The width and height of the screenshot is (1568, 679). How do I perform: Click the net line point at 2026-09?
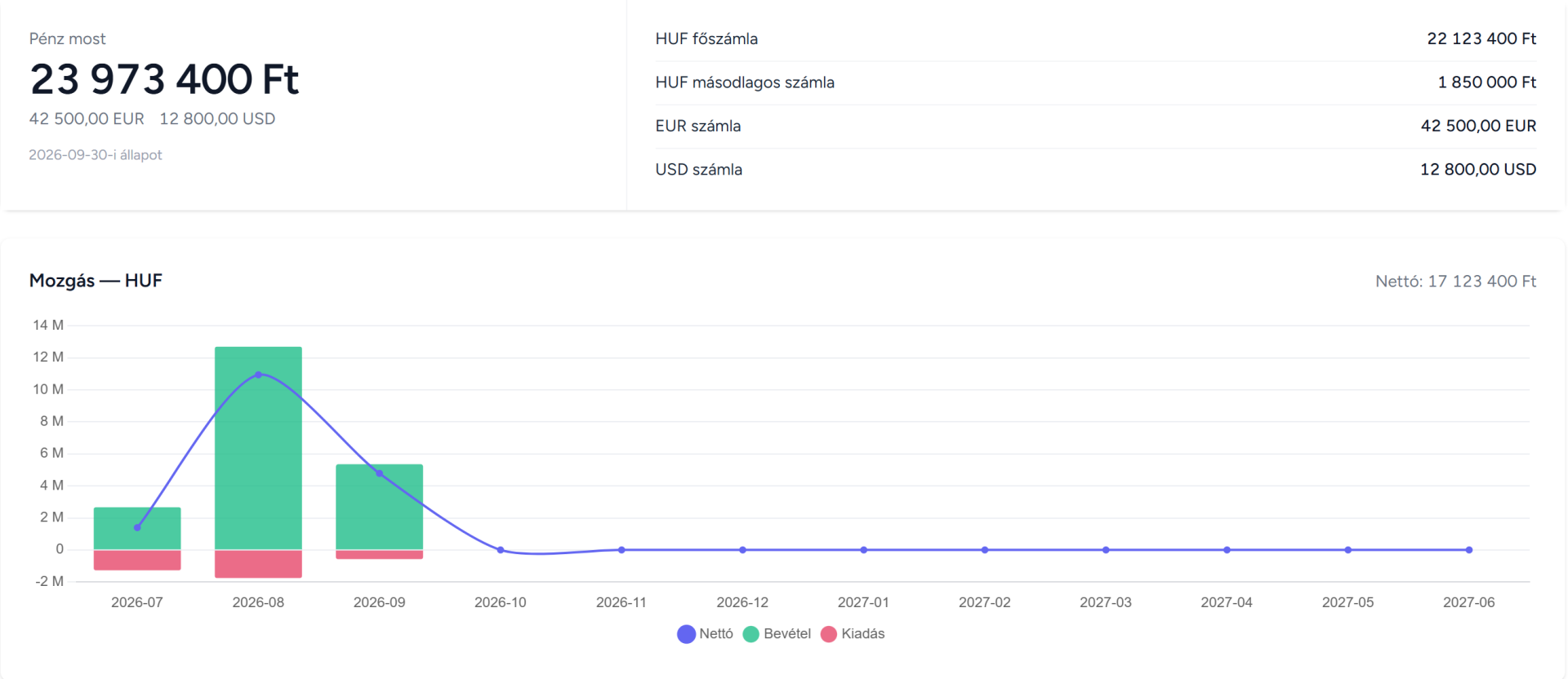[x=380, y=473]
